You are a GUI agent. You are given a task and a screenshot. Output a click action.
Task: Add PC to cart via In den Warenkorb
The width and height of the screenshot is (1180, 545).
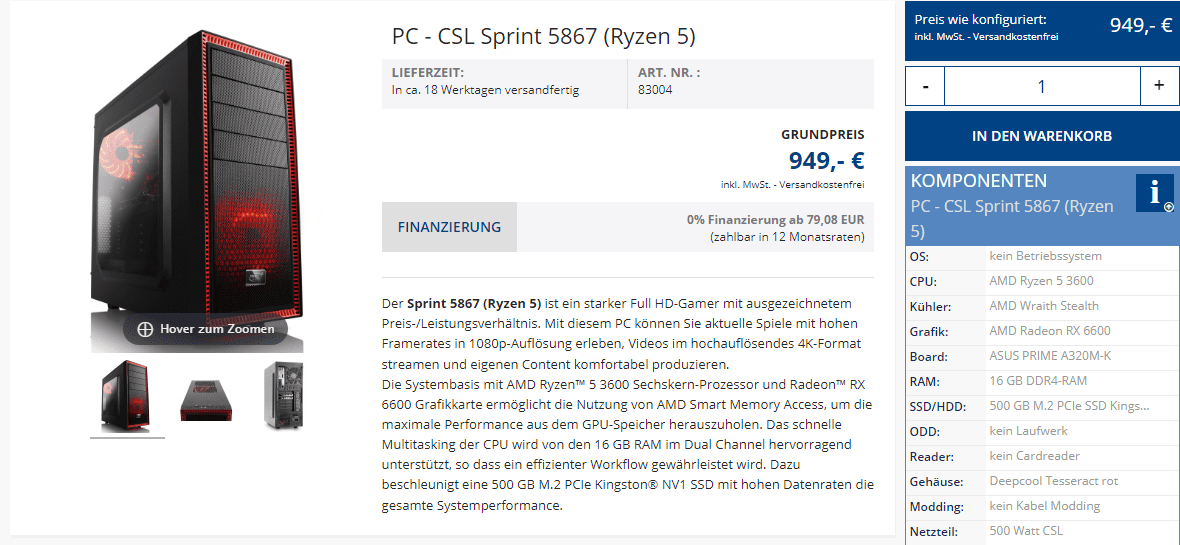pyautogui.click(x=1041, y=136)
